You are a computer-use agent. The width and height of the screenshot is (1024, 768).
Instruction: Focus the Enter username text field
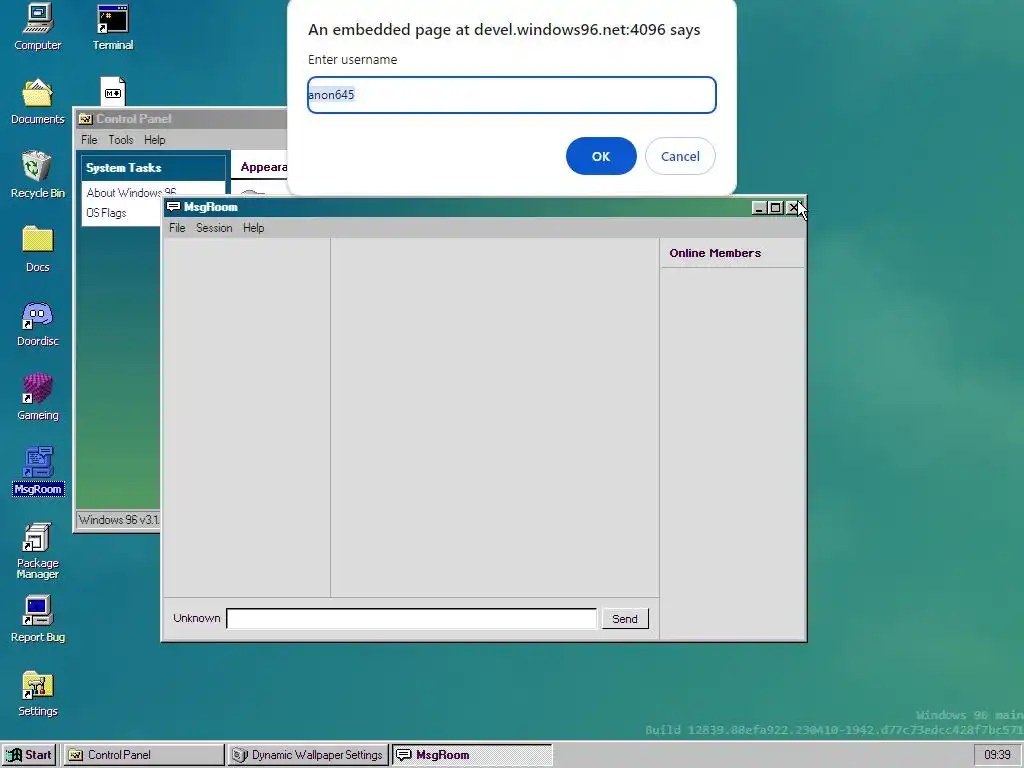tap(511, 95)
